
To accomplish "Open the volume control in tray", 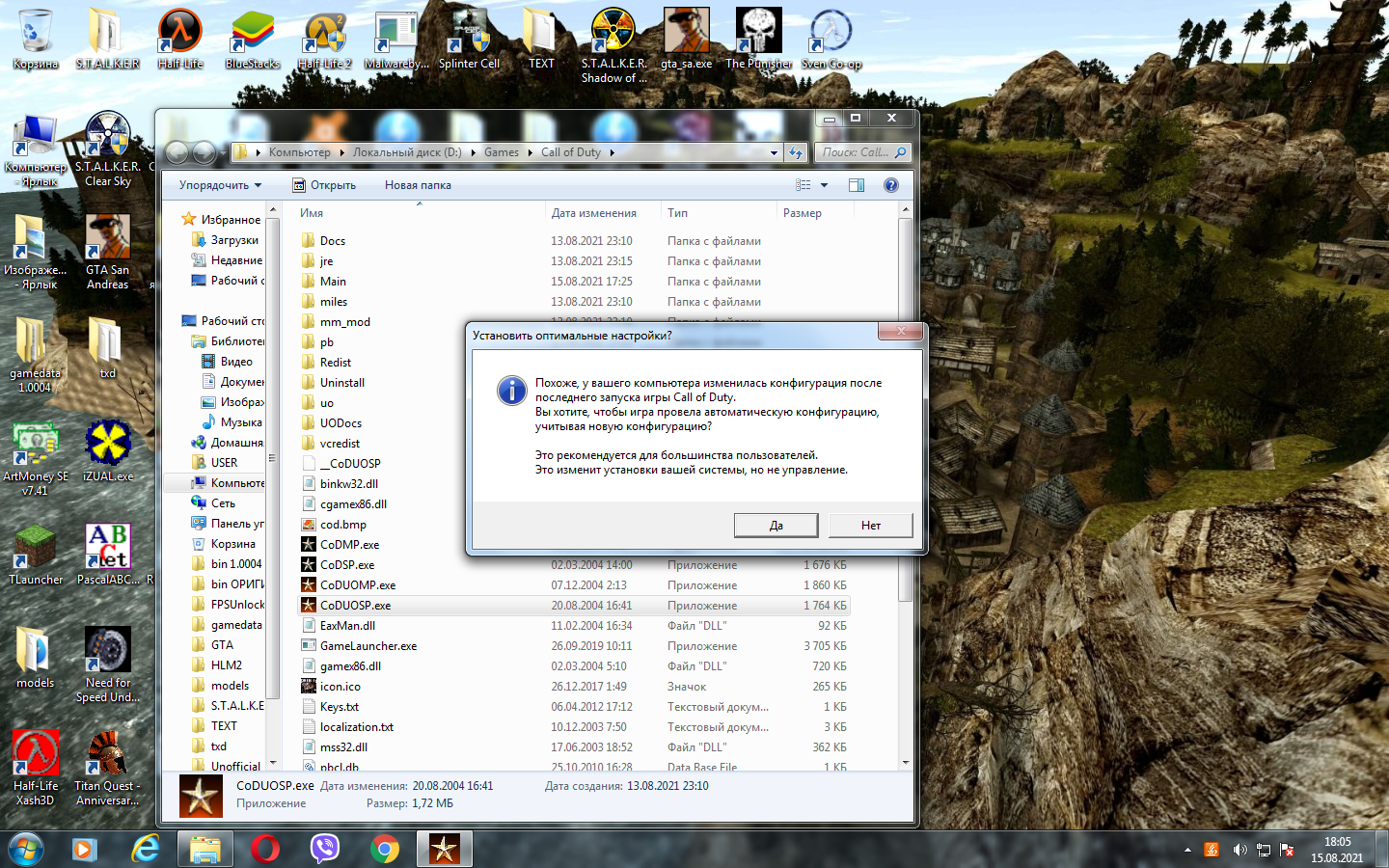I will [x=1239, y=850].
